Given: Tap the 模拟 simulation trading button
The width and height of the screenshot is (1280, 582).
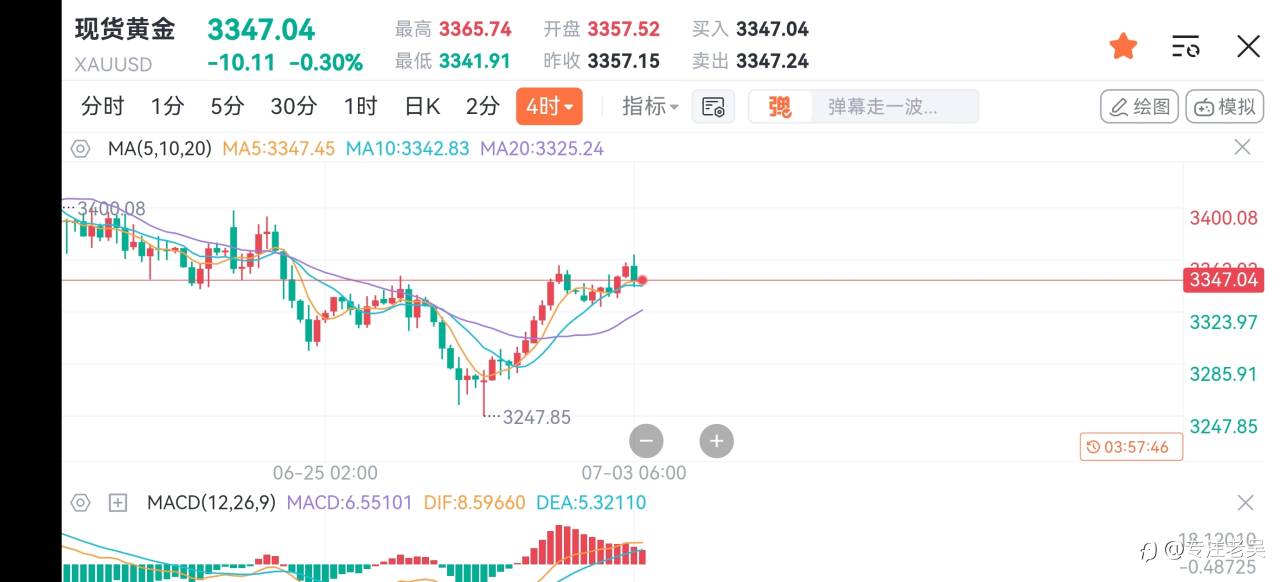Looking at the screenshot, I should (x=1225, y=107).
